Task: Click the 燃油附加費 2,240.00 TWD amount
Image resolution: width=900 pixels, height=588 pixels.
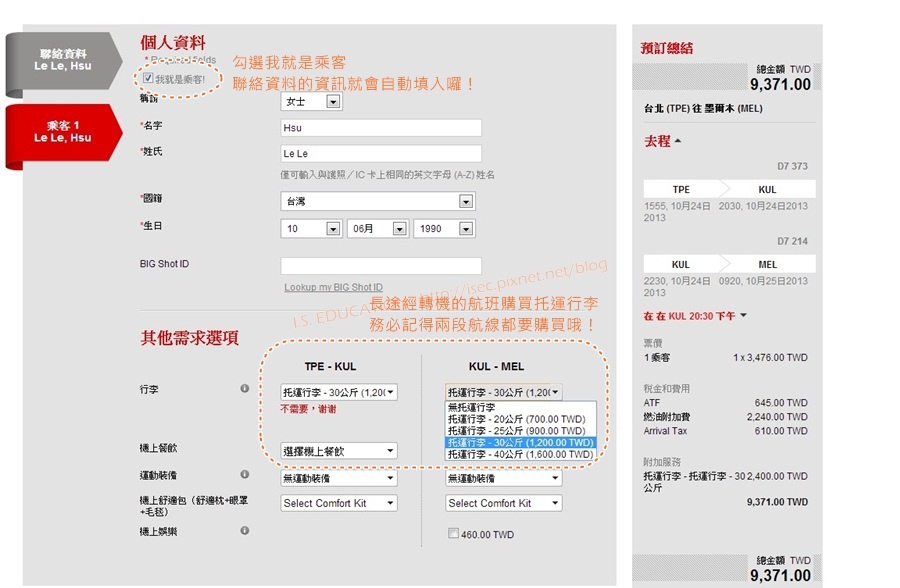Action: tap(777, 417)
